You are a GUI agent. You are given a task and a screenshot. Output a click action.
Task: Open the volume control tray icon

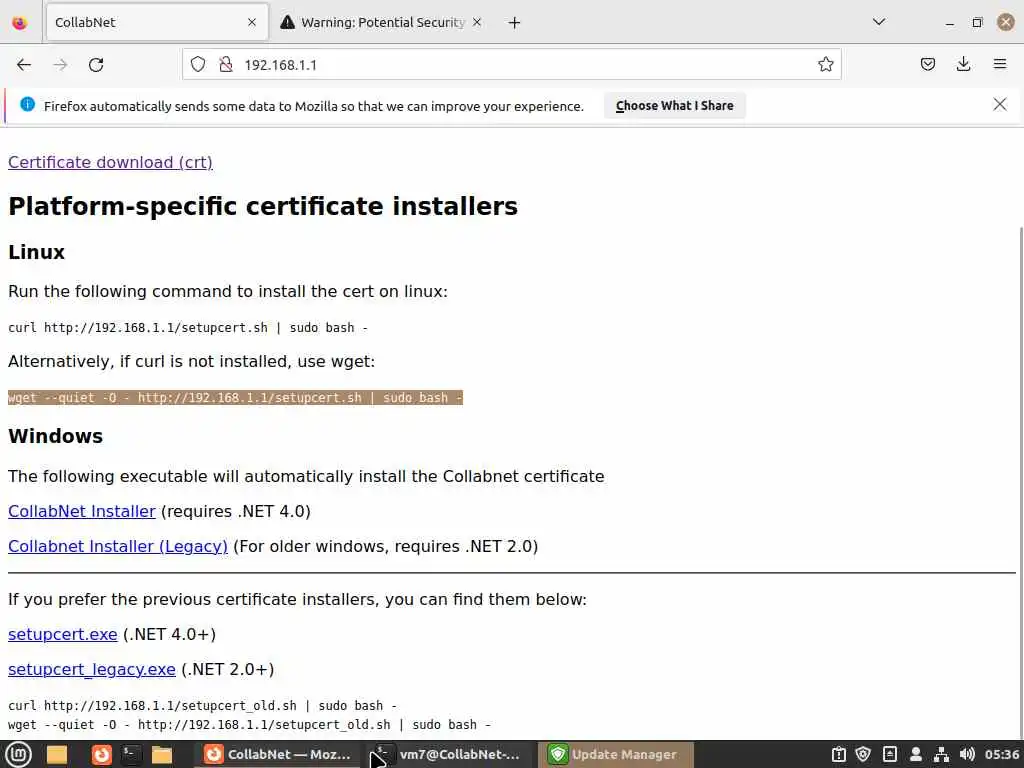click(x=967, y=754)
